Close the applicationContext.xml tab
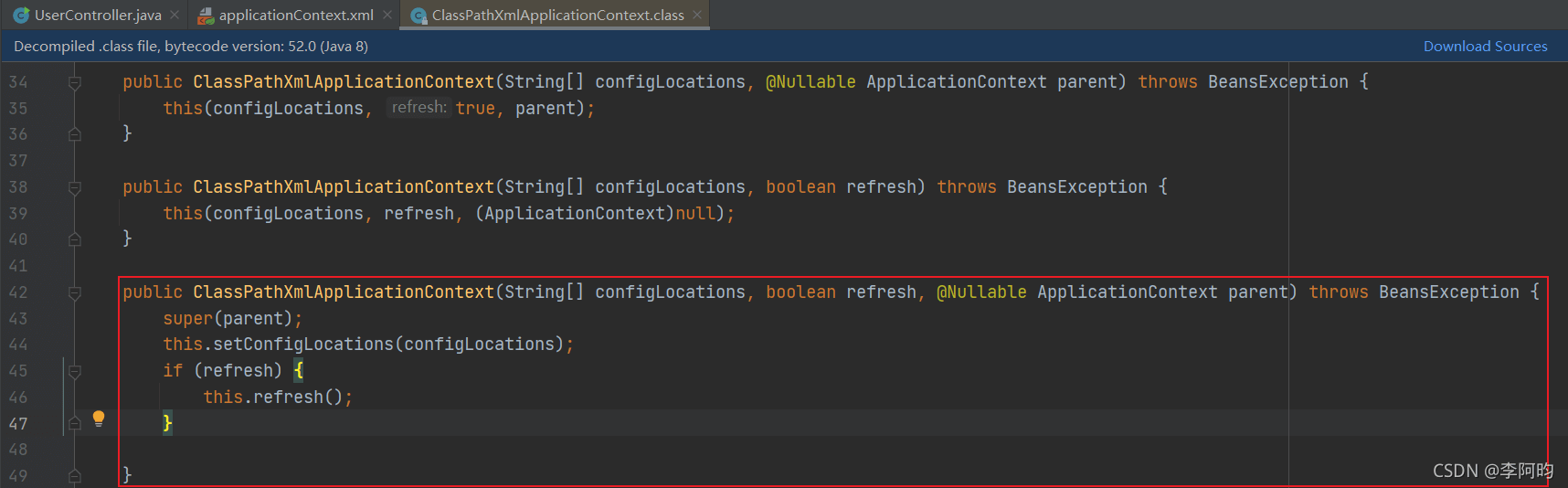1568x488 pixels. coord(387,15)
